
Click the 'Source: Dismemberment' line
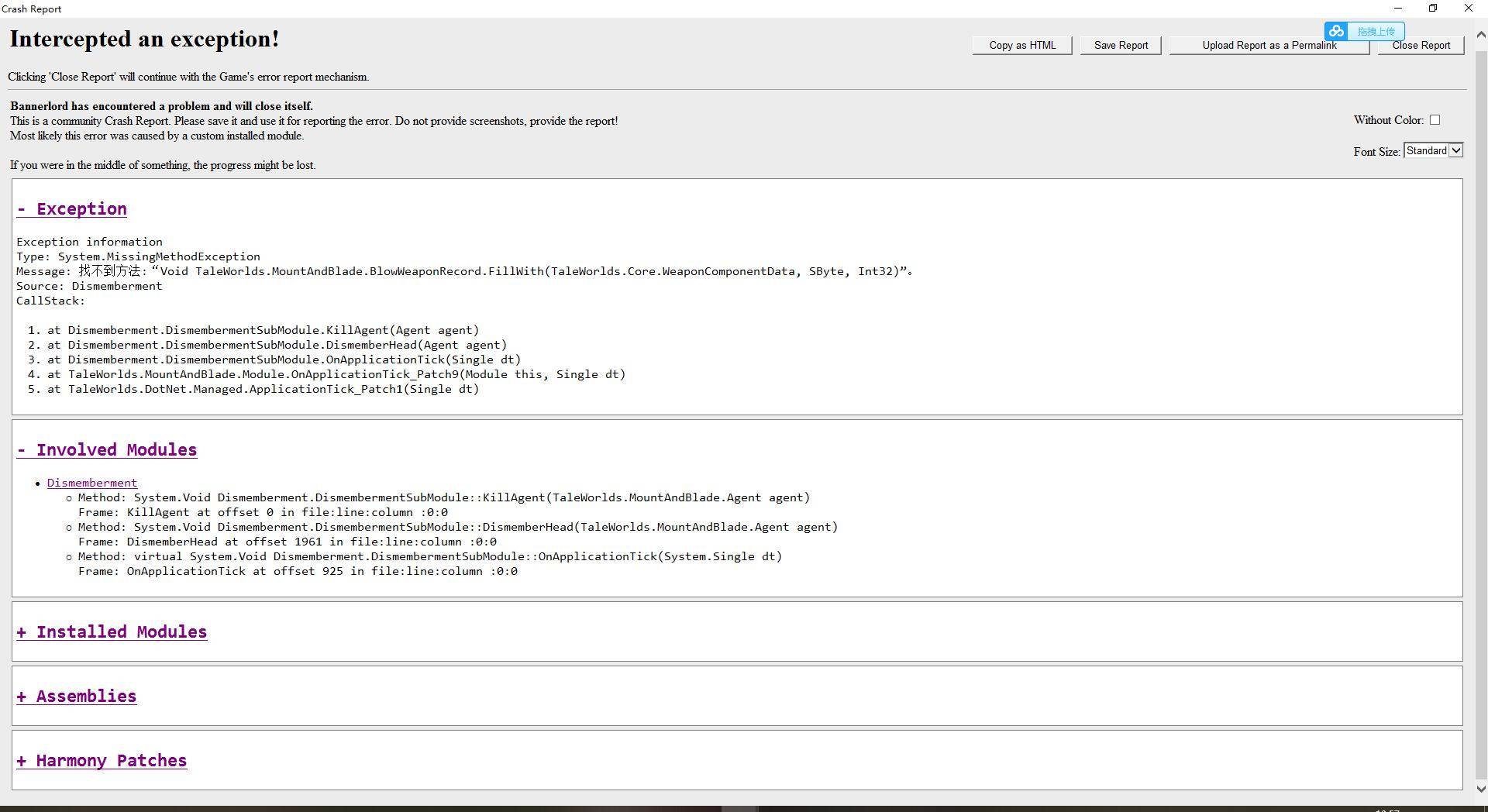pos(89,286)
